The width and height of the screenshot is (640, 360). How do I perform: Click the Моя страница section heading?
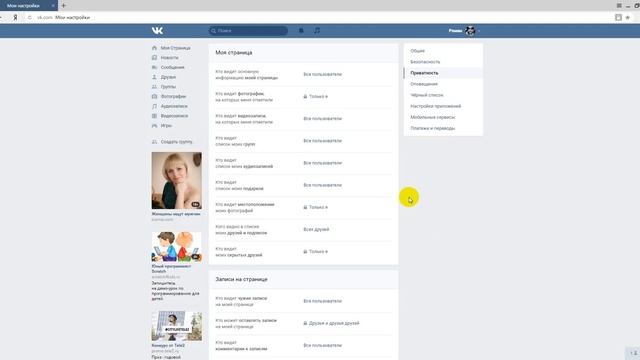point(234,53)
